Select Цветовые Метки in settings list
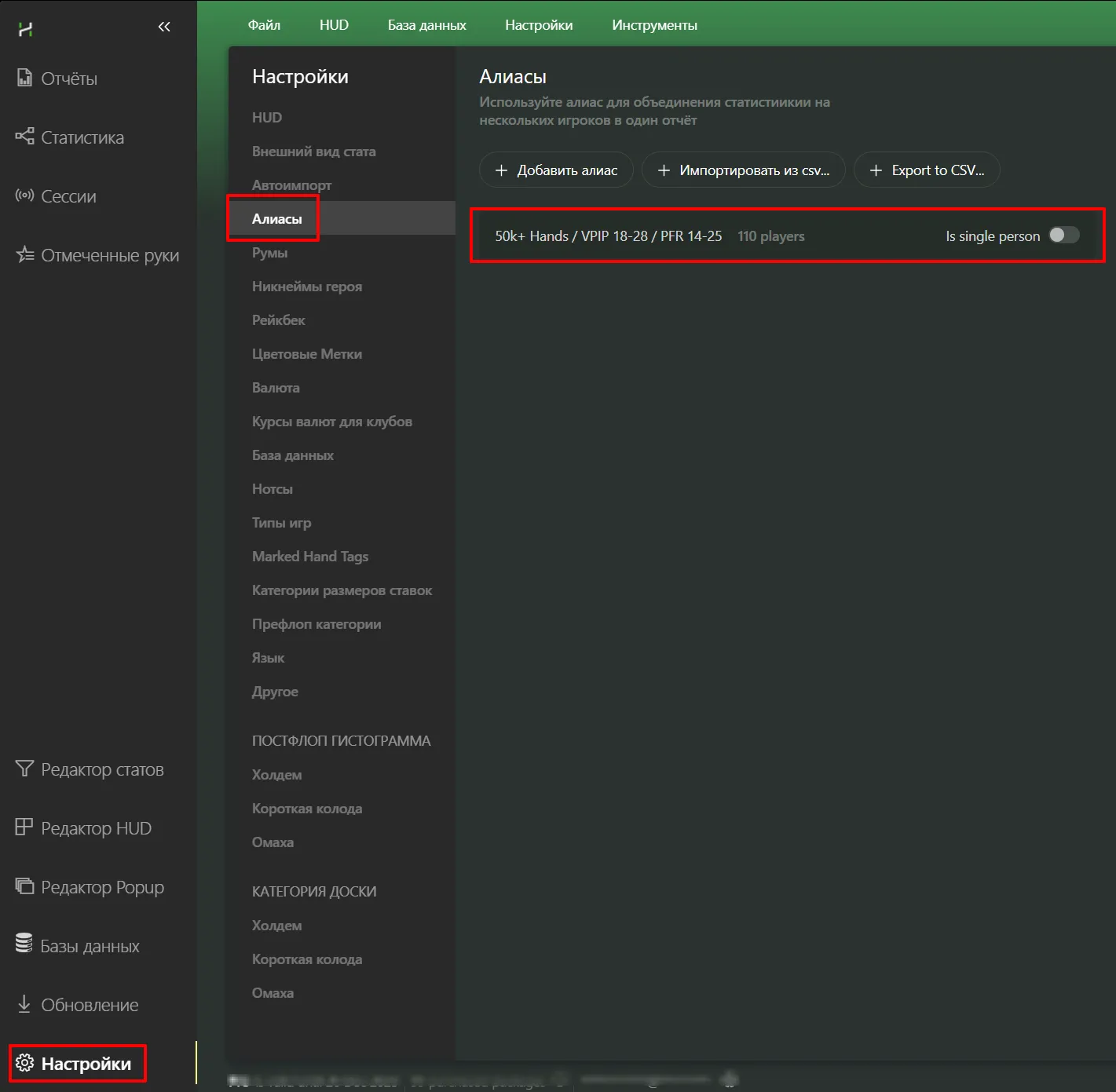Screen dimensions: 1116x1092 (x=307, y=354)
